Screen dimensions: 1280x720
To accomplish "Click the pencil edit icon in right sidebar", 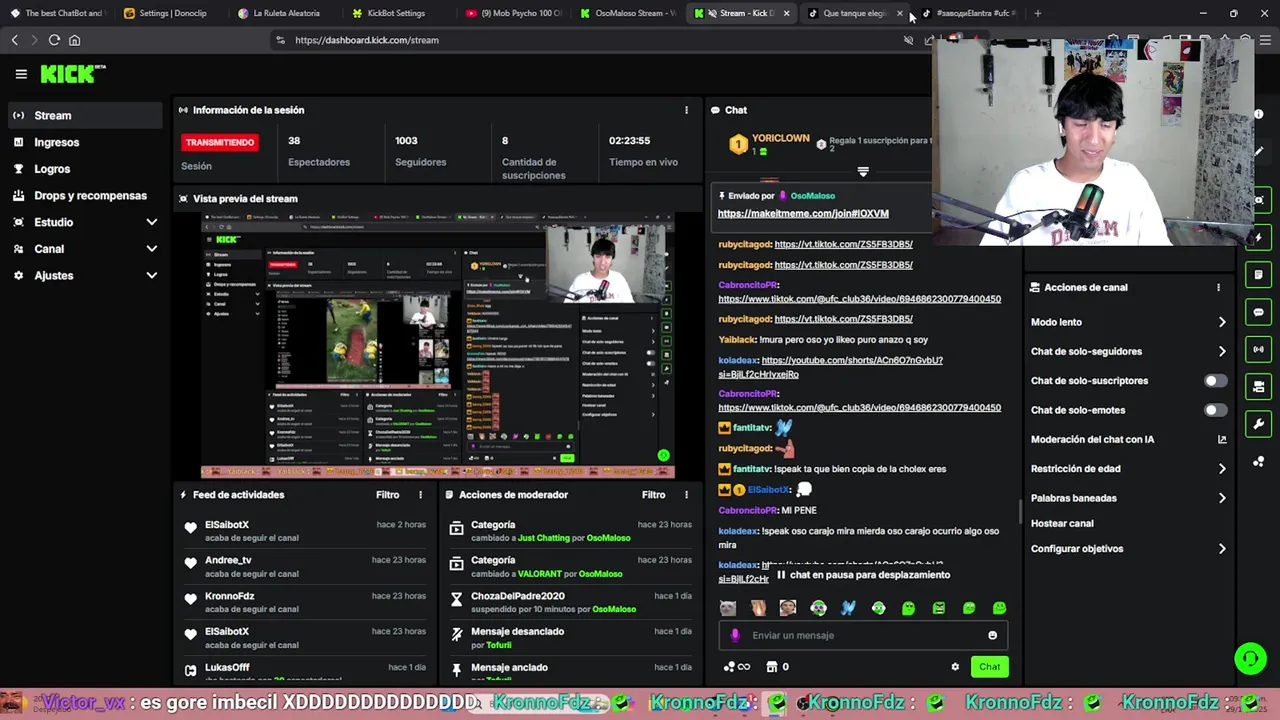I will [x=1259, y=152].
